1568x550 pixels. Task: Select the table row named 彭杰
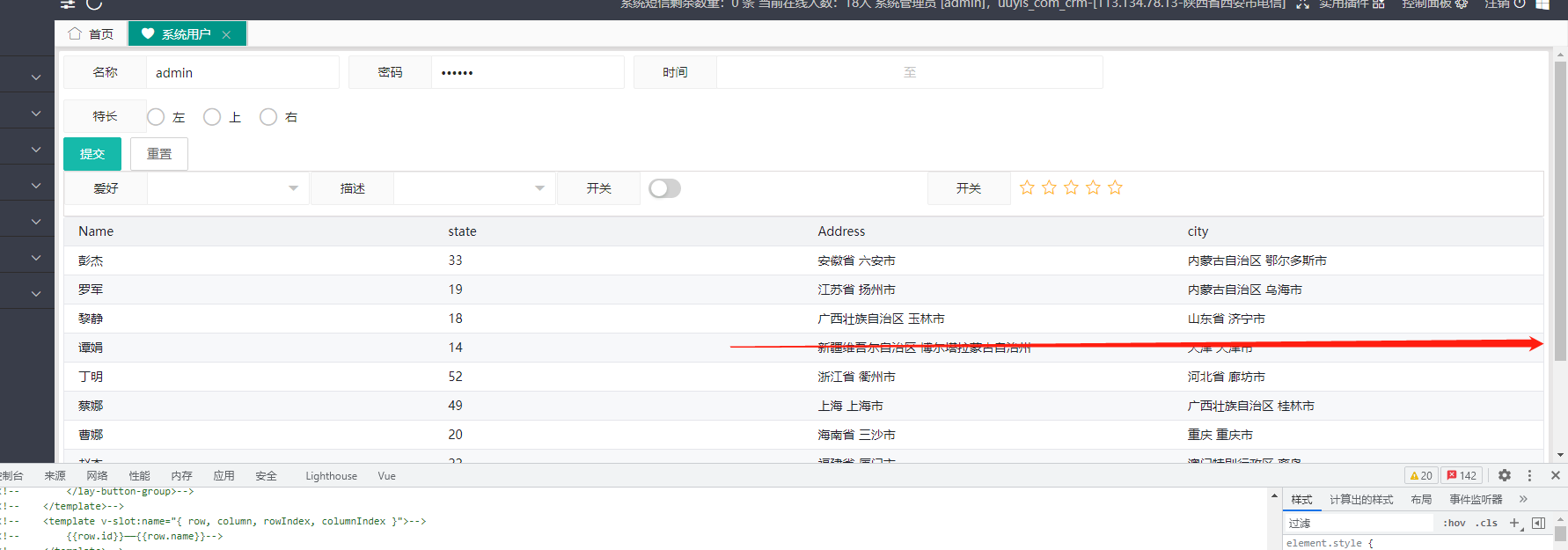803,260
